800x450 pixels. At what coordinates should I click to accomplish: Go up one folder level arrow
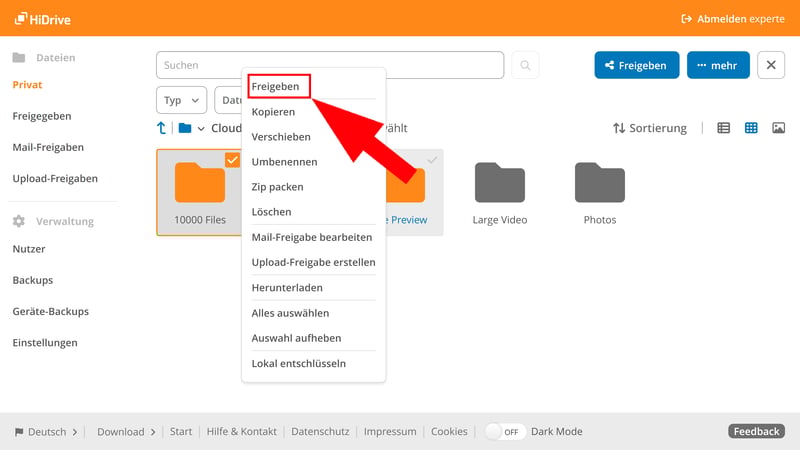tap(162, 128)
